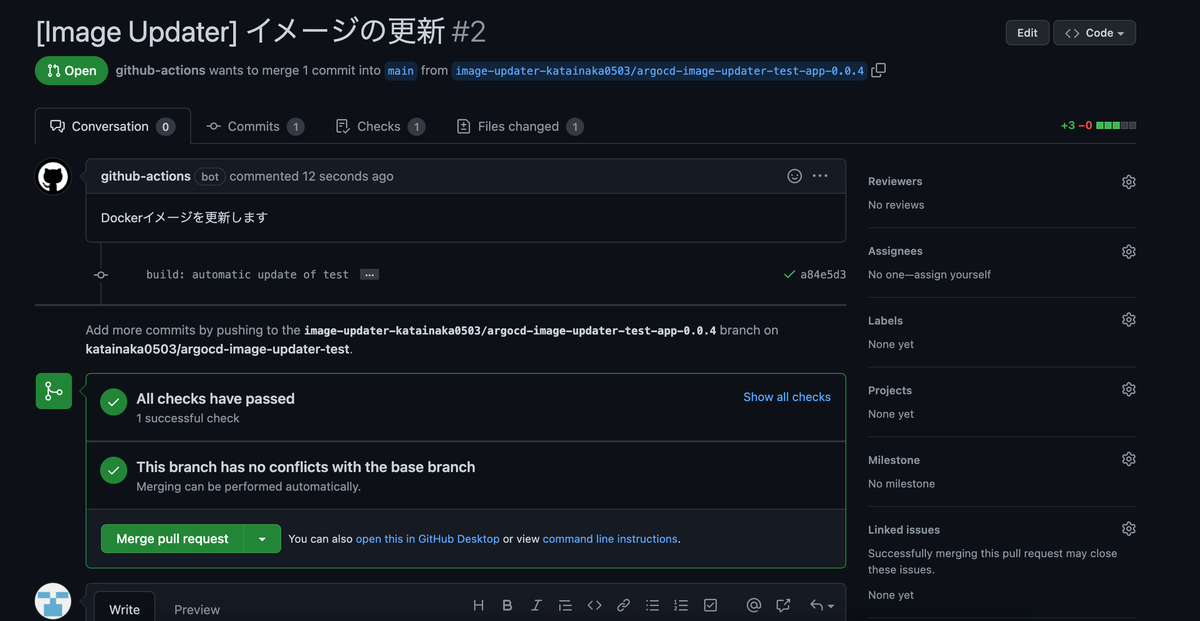This screenshot has height=621, width=1200.
Task: Expand the commit message ellipsis for build commit
Action: point(369,274)
